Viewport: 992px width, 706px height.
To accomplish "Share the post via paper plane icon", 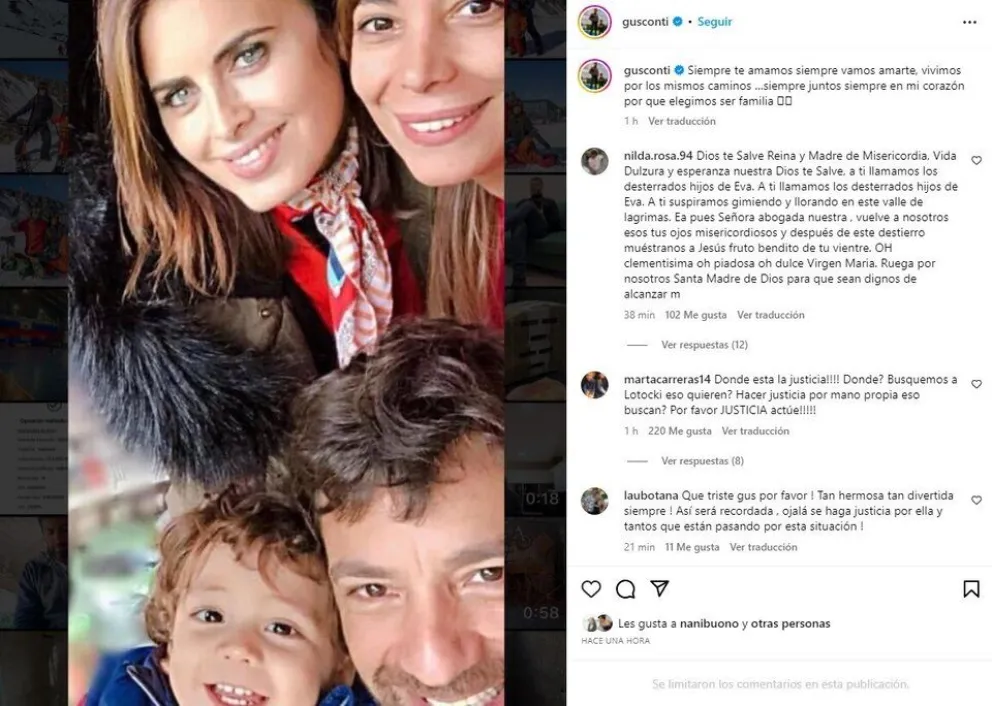I will point(659,588).
